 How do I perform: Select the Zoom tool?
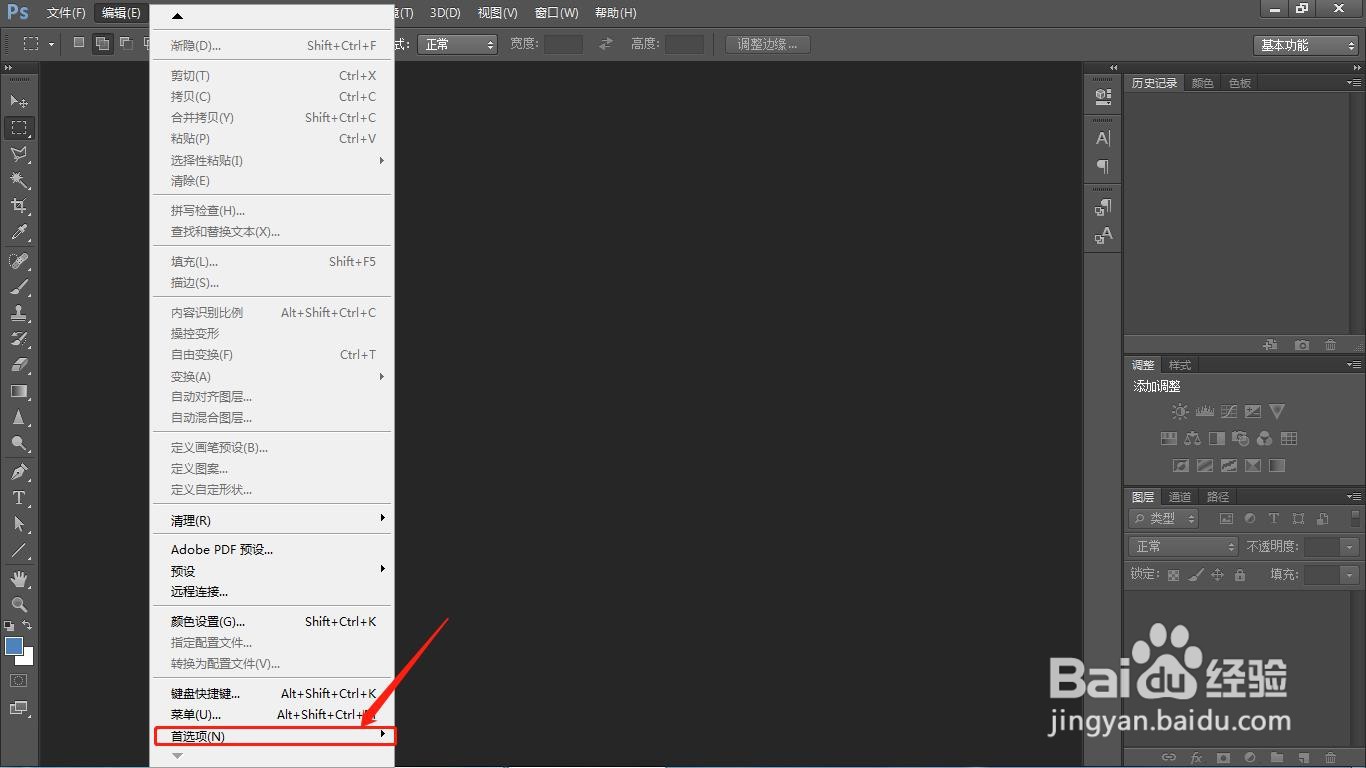19,605
